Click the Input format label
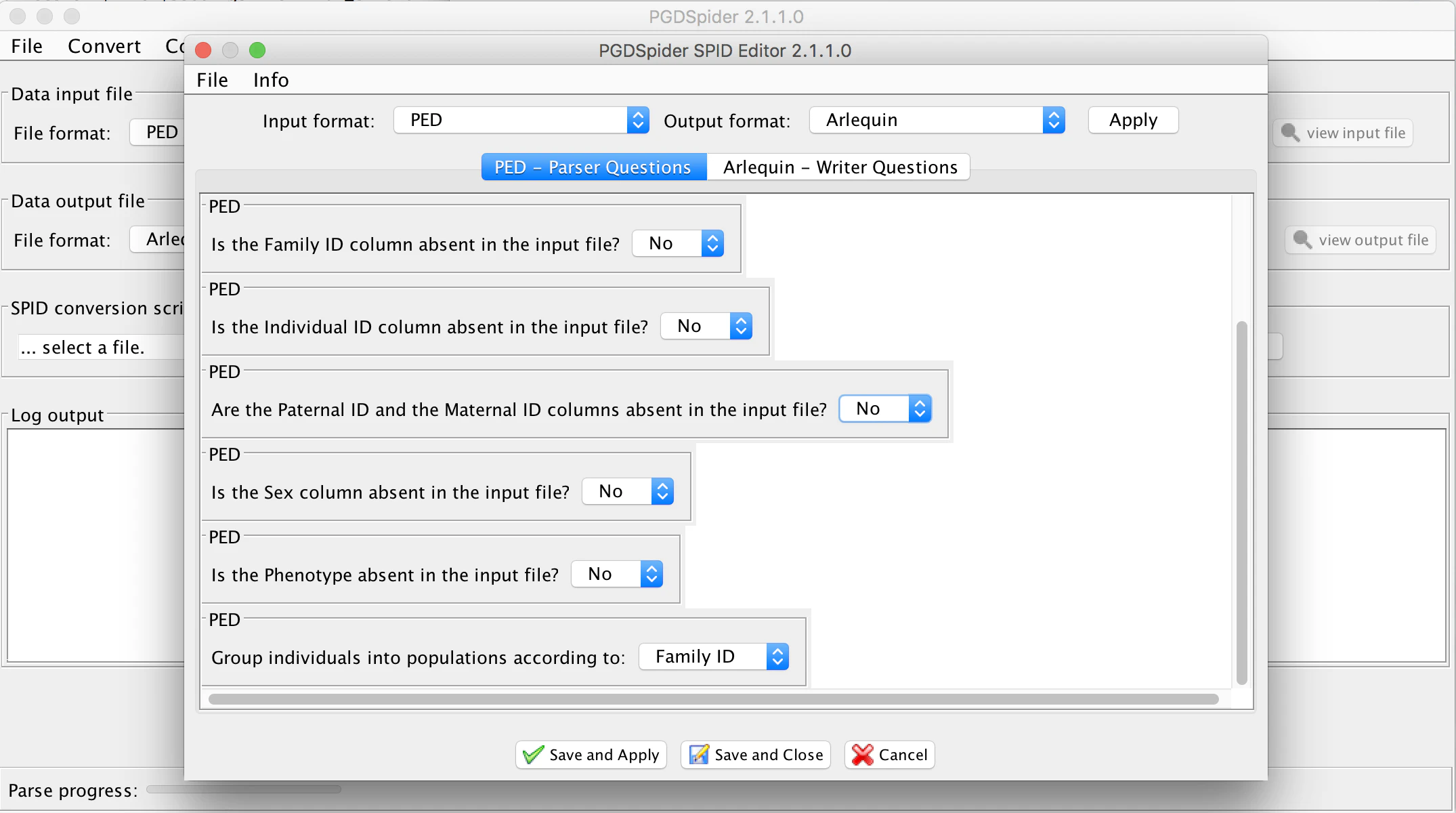The image size is (1456, 813). [x=318, y=121]
